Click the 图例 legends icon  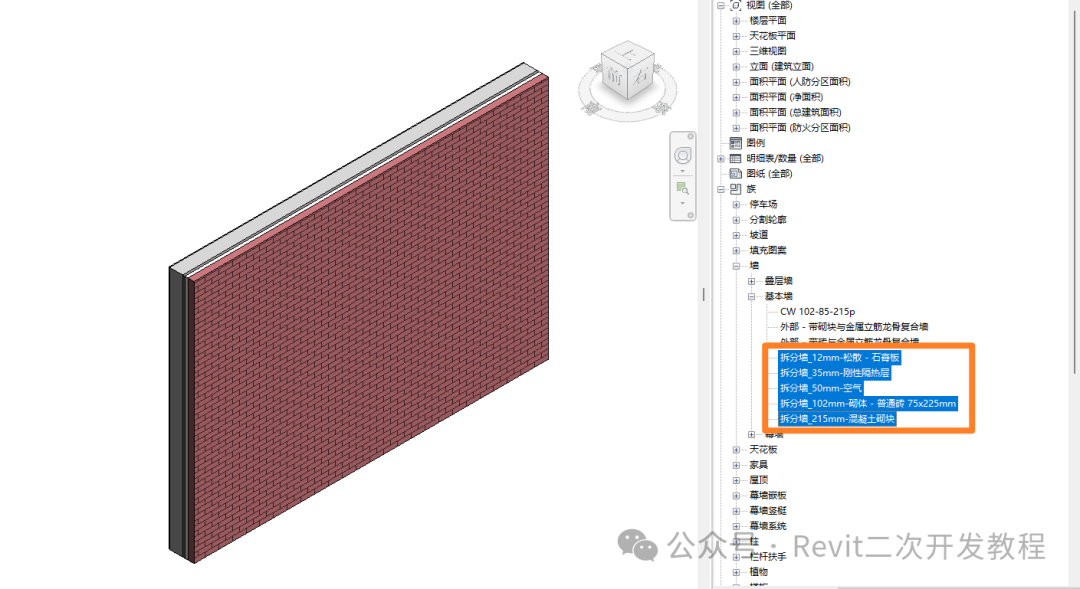[x=735, y=143]
